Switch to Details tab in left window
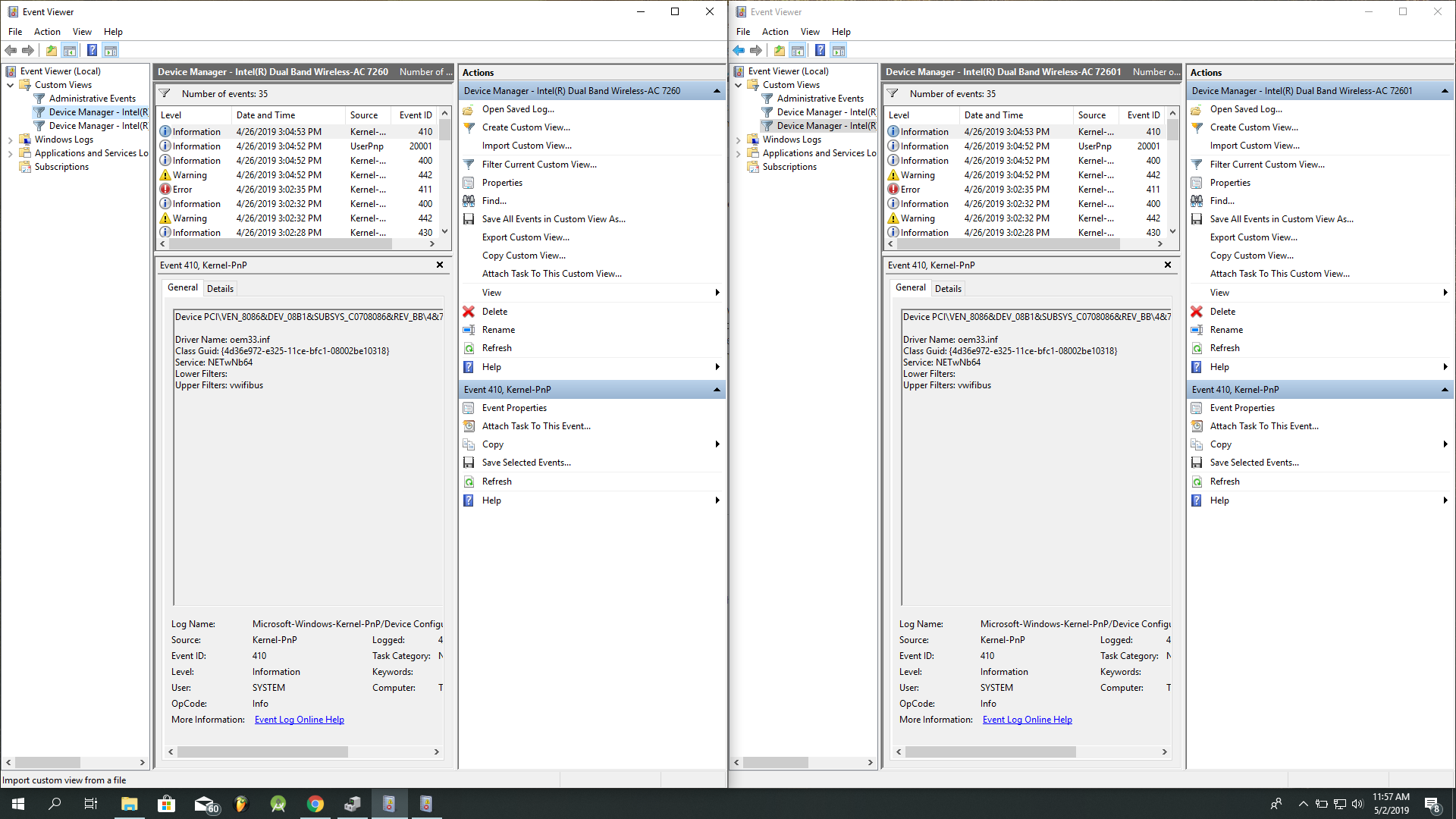The image size is (1456, 819). (x=220, y=288)
